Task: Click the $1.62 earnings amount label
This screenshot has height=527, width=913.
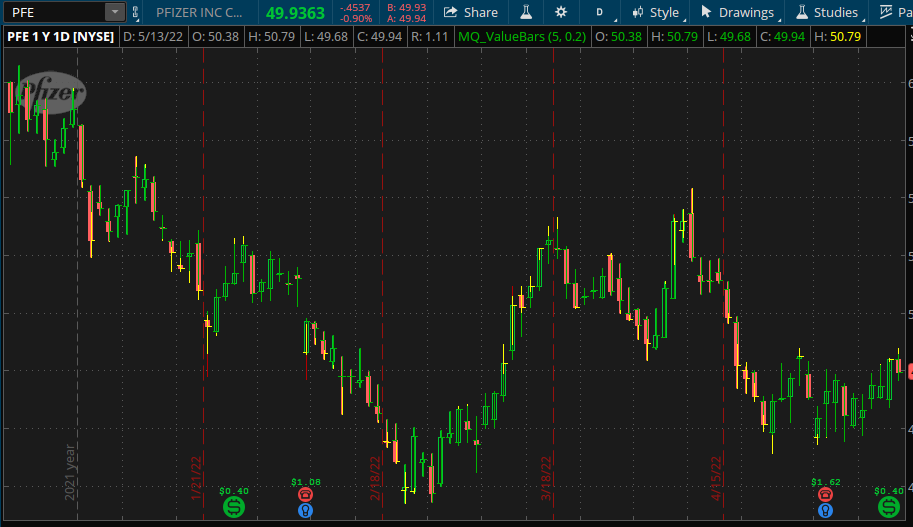Action: tap(826, 482)
